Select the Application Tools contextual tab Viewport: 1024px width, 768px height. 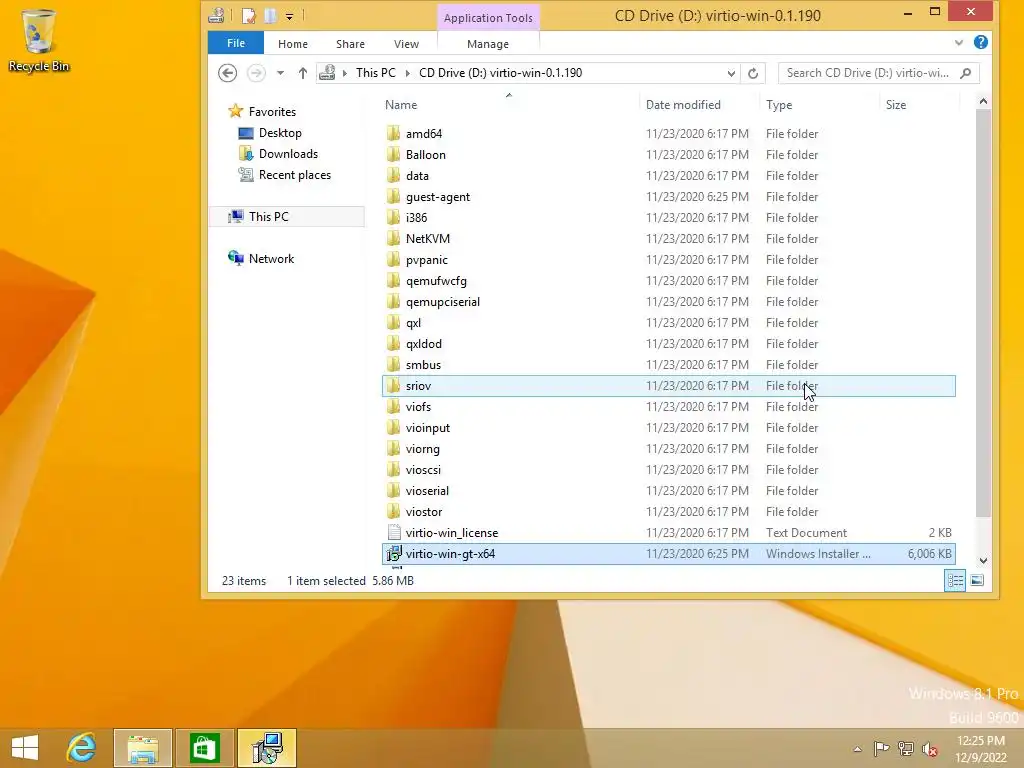pos(488,18)
